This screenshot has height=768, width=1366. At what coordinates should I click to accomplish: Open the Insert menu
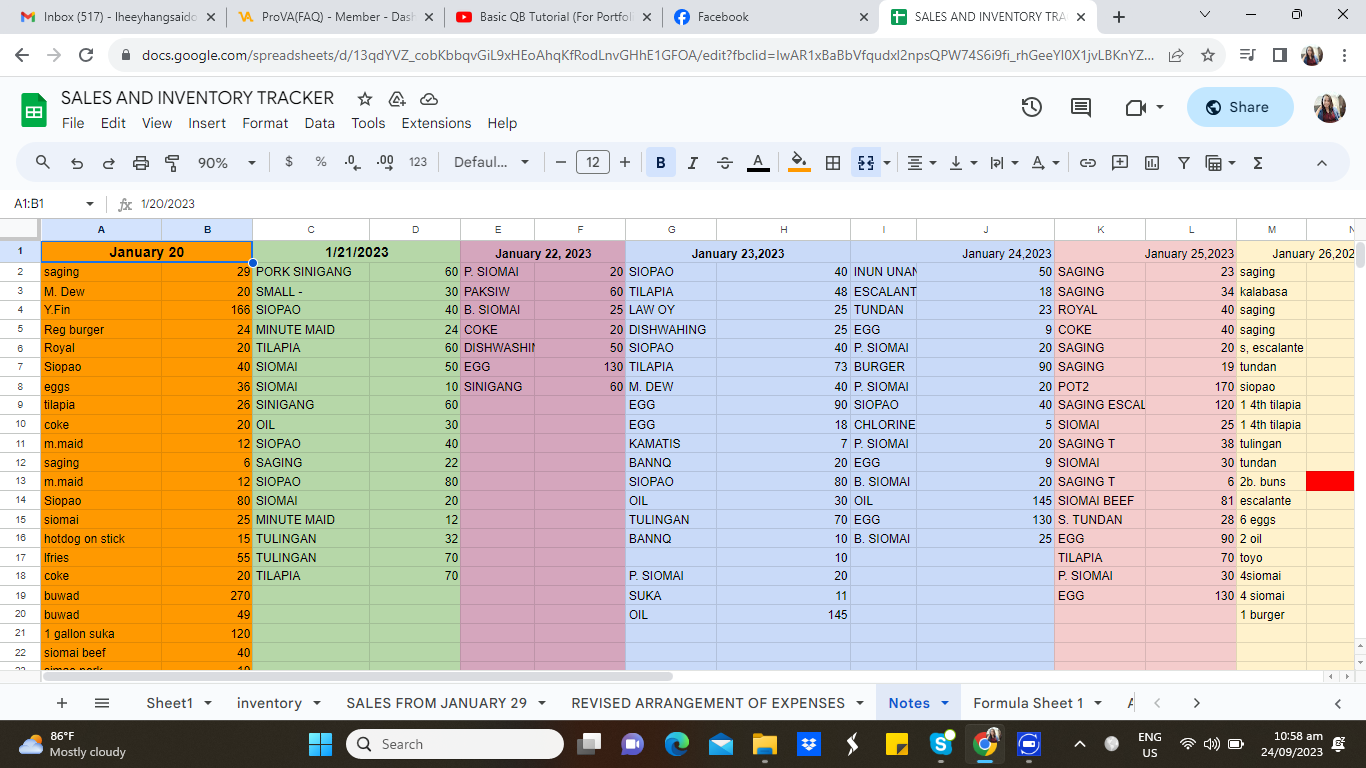pyautogui.click(x=207, y=123)
